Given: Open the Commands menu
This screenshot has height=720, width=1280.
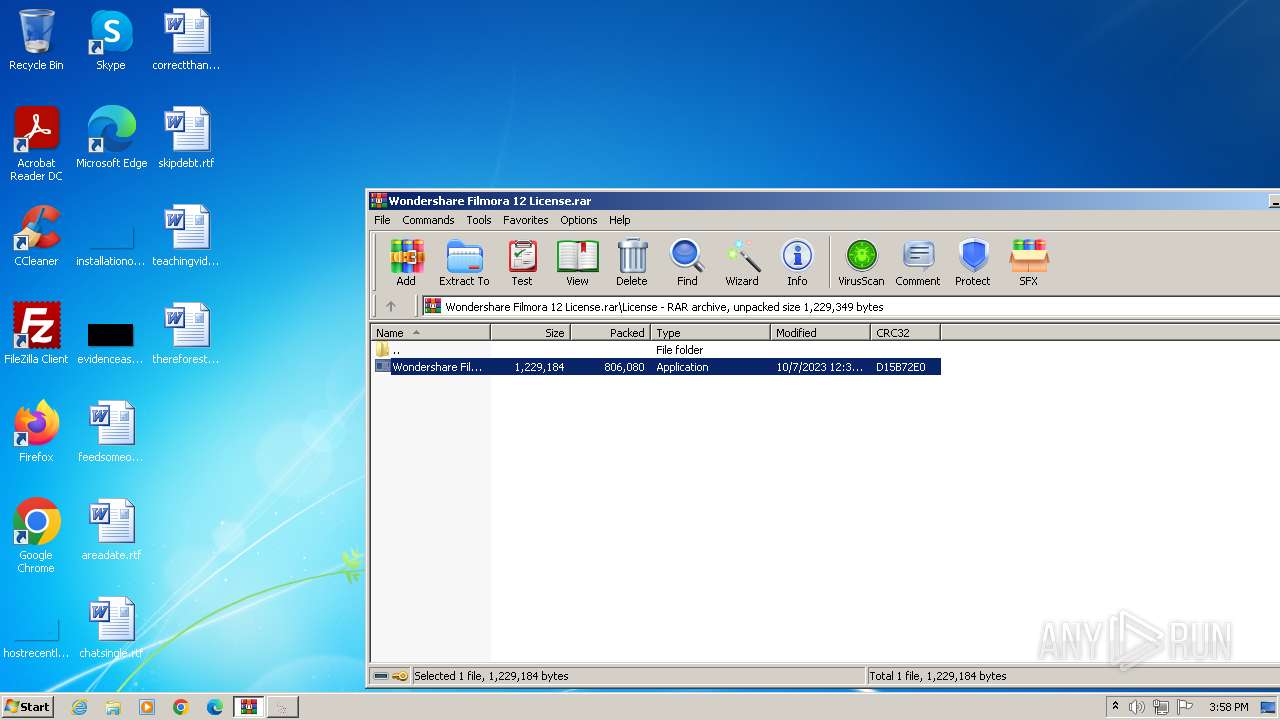Looking at the screenshot, I should [x=428, y=220].
